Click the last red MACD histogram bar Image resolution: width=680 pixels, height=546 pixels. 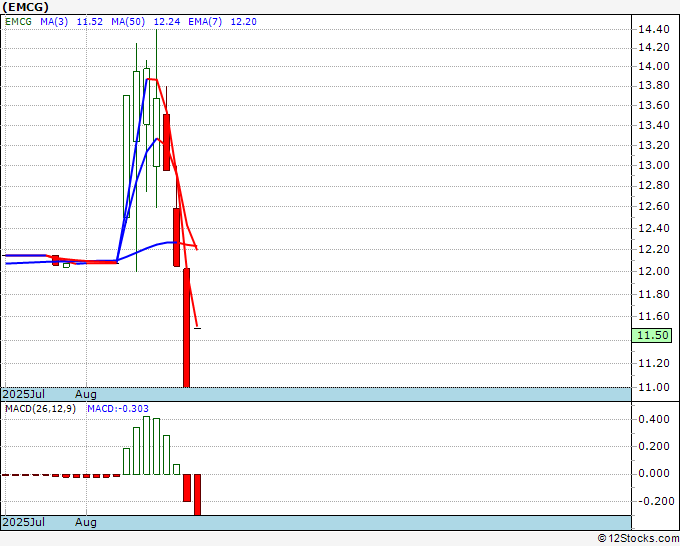(197, 495)
